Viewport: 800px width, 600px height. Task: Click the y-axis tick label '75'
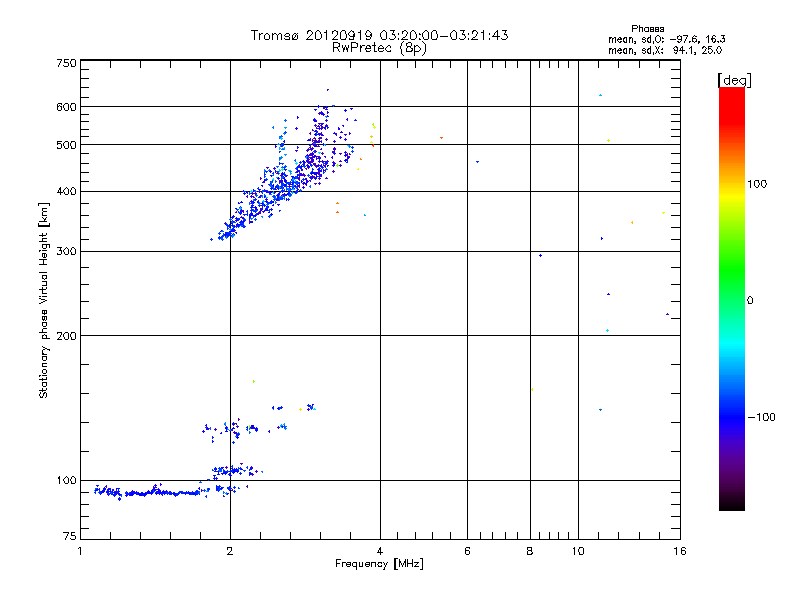[70, 536]
